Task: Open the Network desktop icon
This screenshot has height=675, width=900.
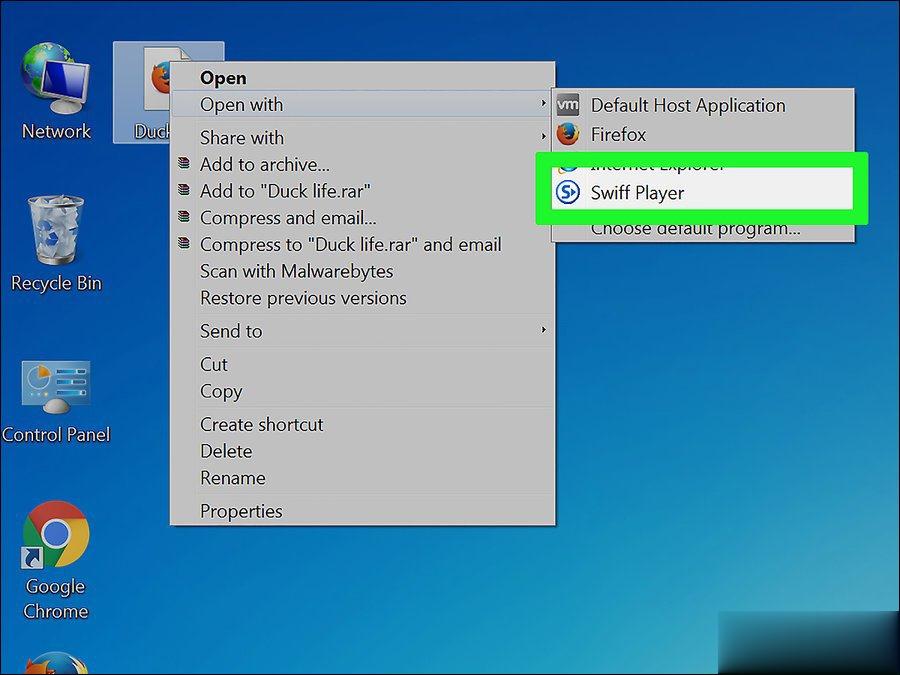Action: (x=56, y=91)
